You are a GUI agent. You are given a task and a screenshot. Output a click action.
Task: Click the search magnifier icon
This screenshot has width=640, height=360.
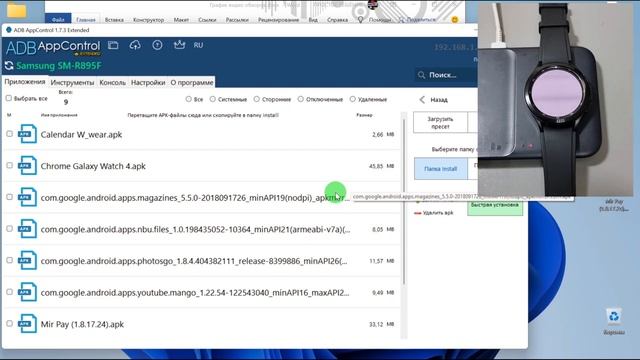tap(422, 75)
